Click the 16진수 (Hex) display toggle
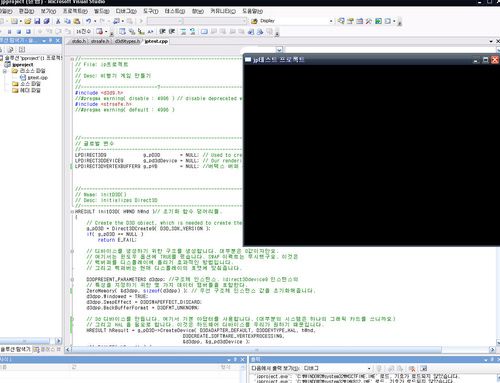 [x=83, y=31]
